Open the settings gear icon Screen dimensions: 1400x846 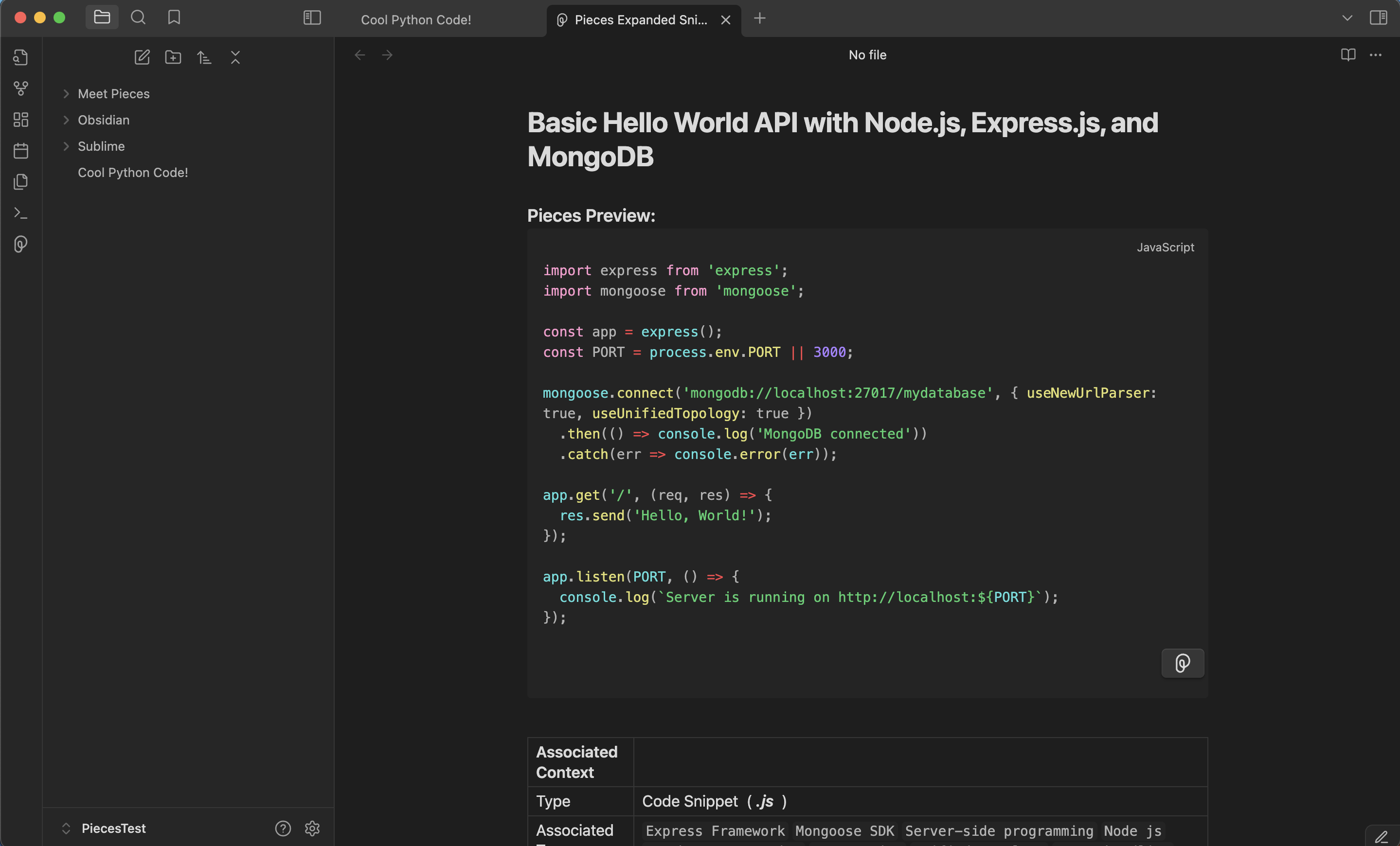(x=312, y=828)
